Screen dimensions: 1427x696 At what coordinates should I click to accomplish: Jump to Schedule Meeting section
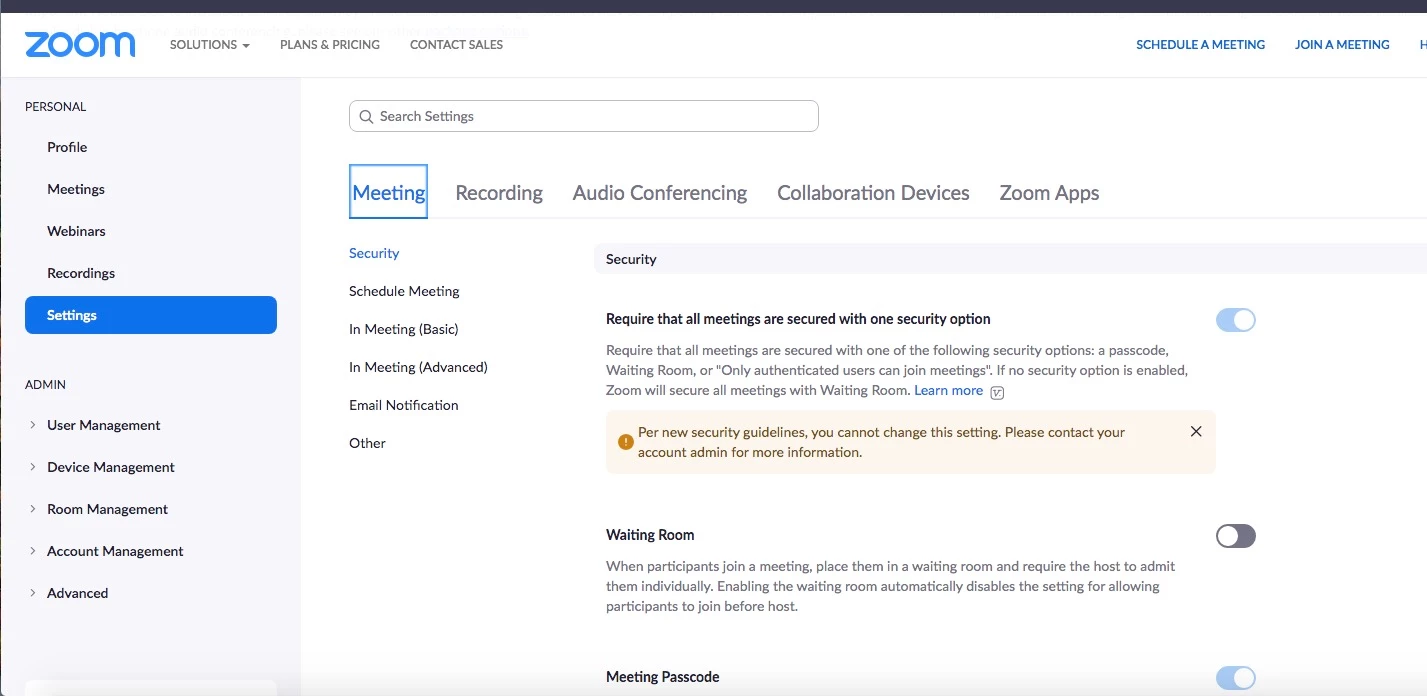click(404, 291)
